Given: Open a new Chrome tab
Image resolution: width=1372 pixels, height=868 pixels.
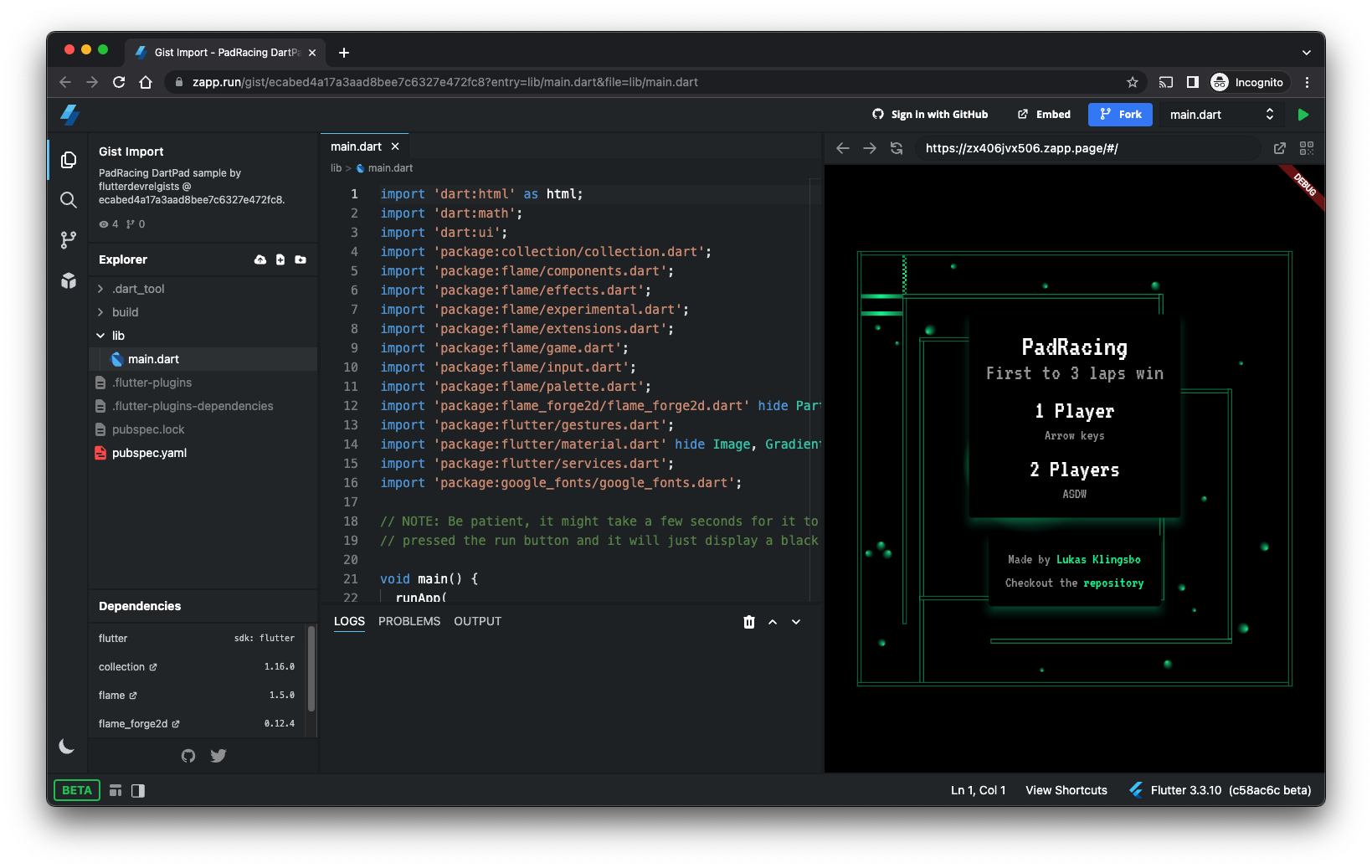Looking at the screenshot, I should coord(344,53).
